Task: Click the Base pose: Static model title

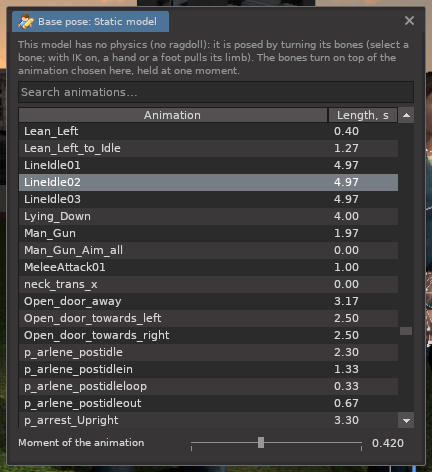Action: pos(97,22)
